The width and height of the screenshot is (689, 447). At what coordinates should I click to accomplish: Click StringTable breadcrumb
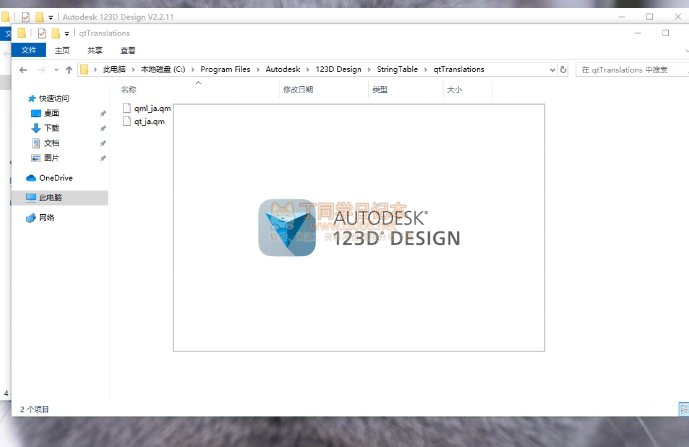(397, 69)
